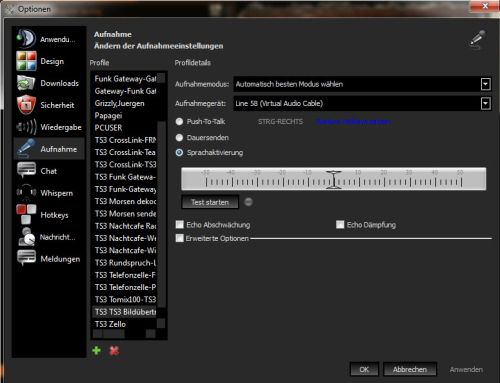The width and height of the screenshot is (500, 383).
Task: Open the Aufnahmemodus dropdown arrow
Action: tap(486, 84)
